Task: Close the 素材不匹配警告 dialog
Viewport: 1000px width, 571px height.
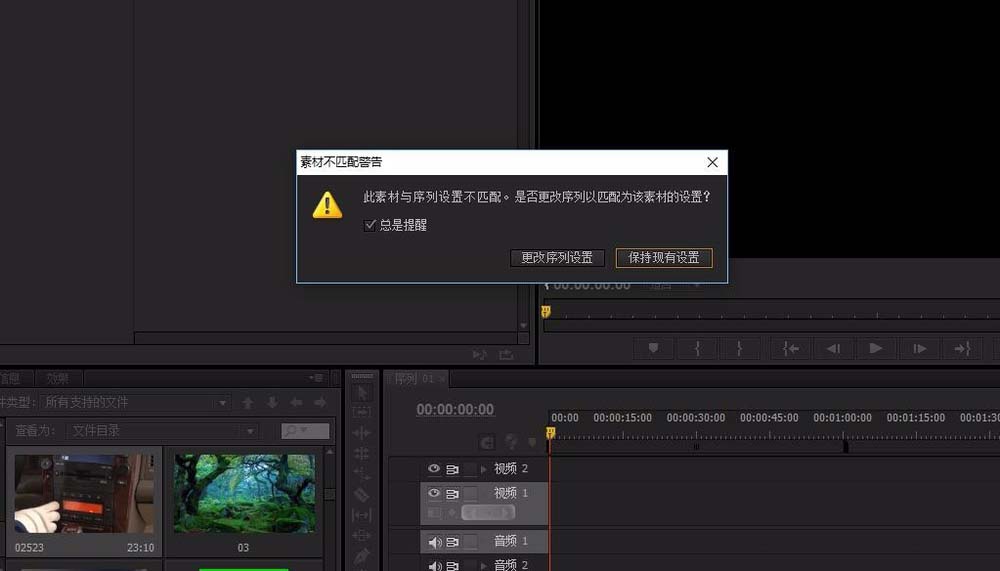Action: pos(712,163)
